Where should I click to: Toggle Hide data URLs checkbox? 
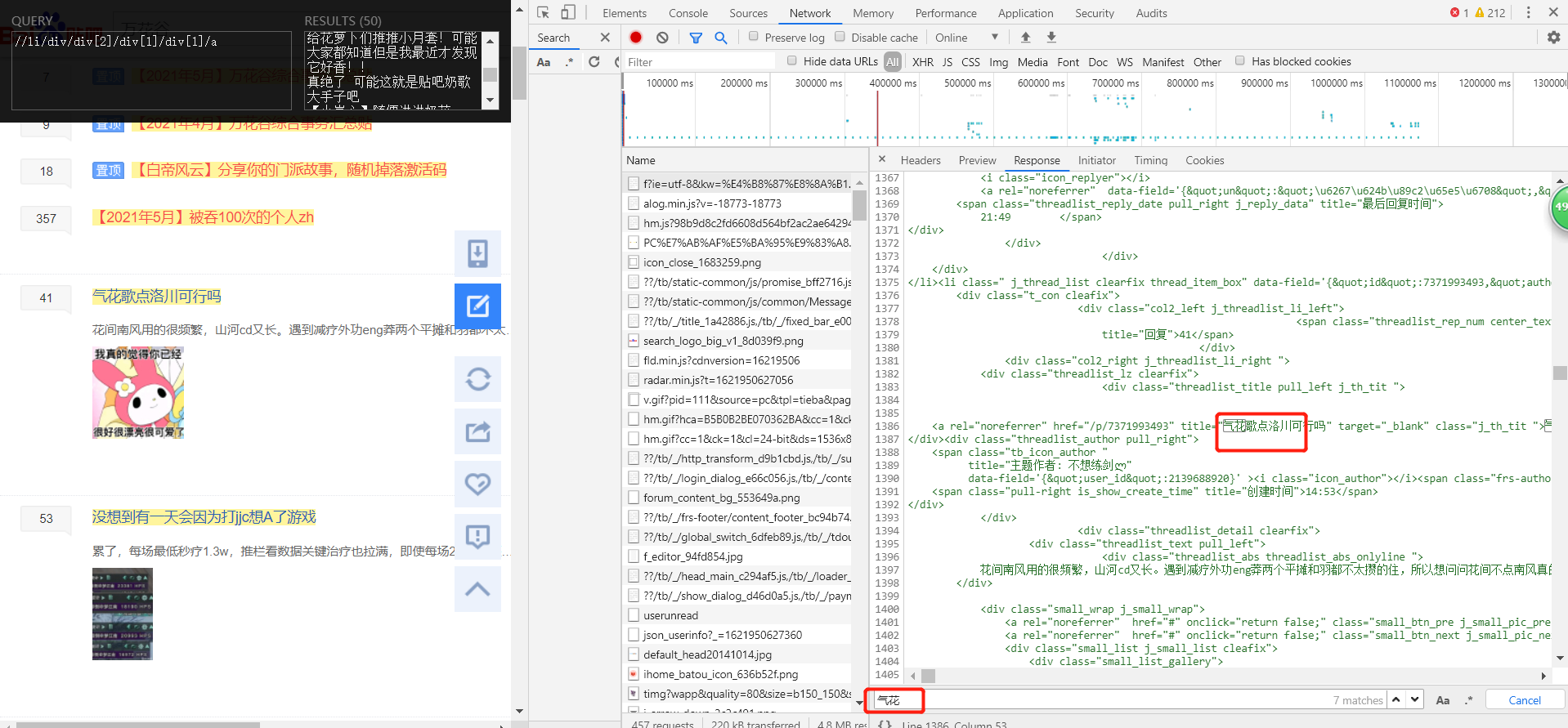click(791, 60)
